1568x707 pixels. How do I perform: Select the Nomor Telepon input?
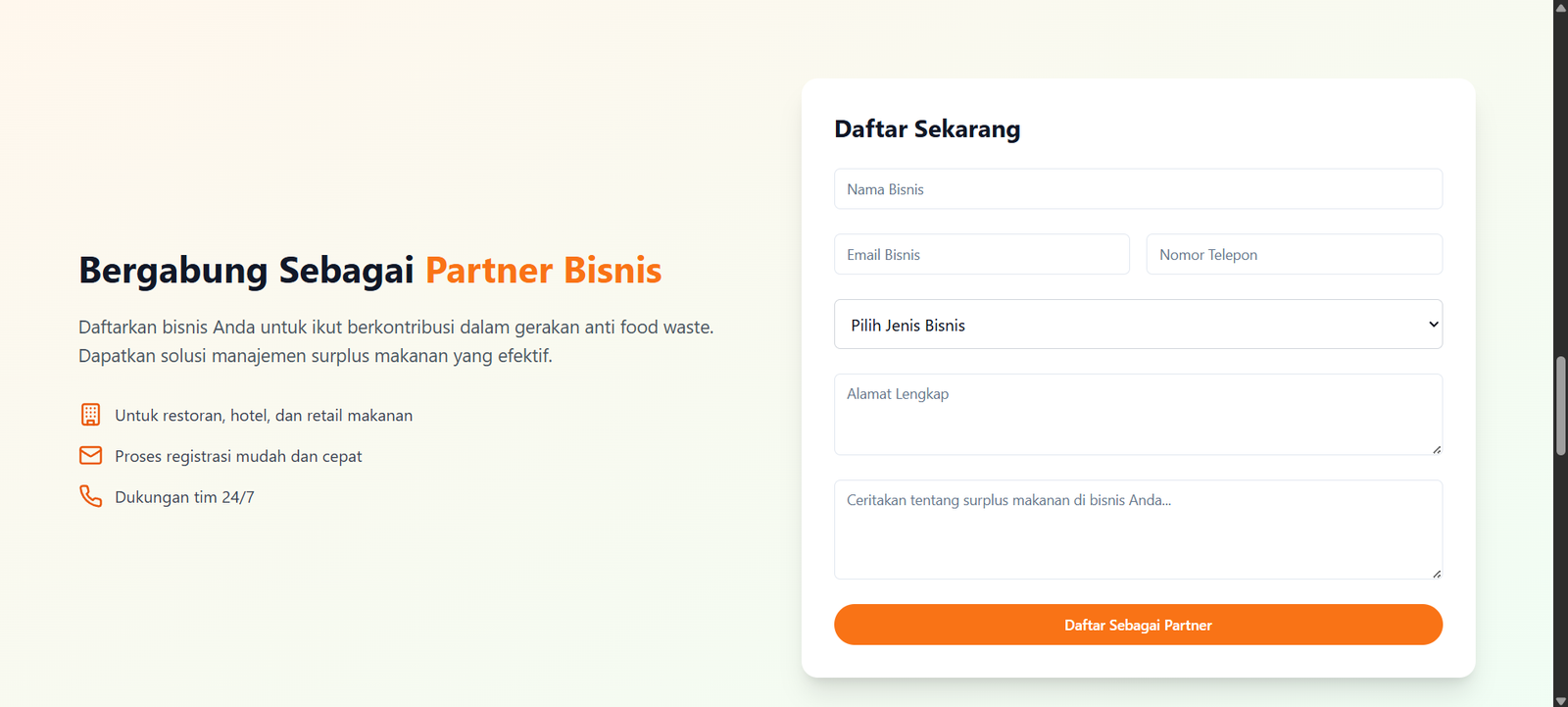pyautogui.click(x=1294, y=254)
